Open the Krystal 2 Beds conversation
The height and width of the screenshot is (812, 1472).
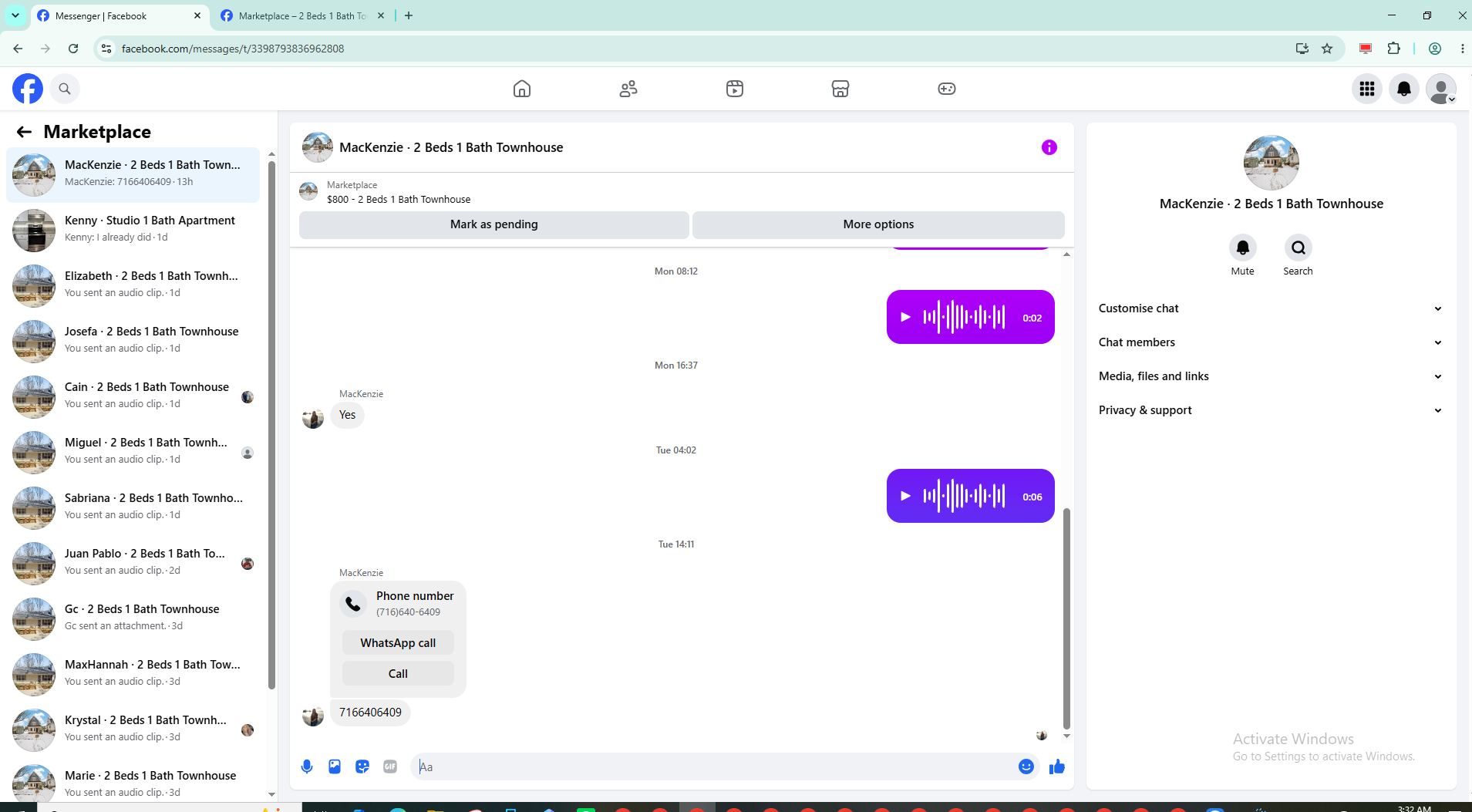(133, 730)
